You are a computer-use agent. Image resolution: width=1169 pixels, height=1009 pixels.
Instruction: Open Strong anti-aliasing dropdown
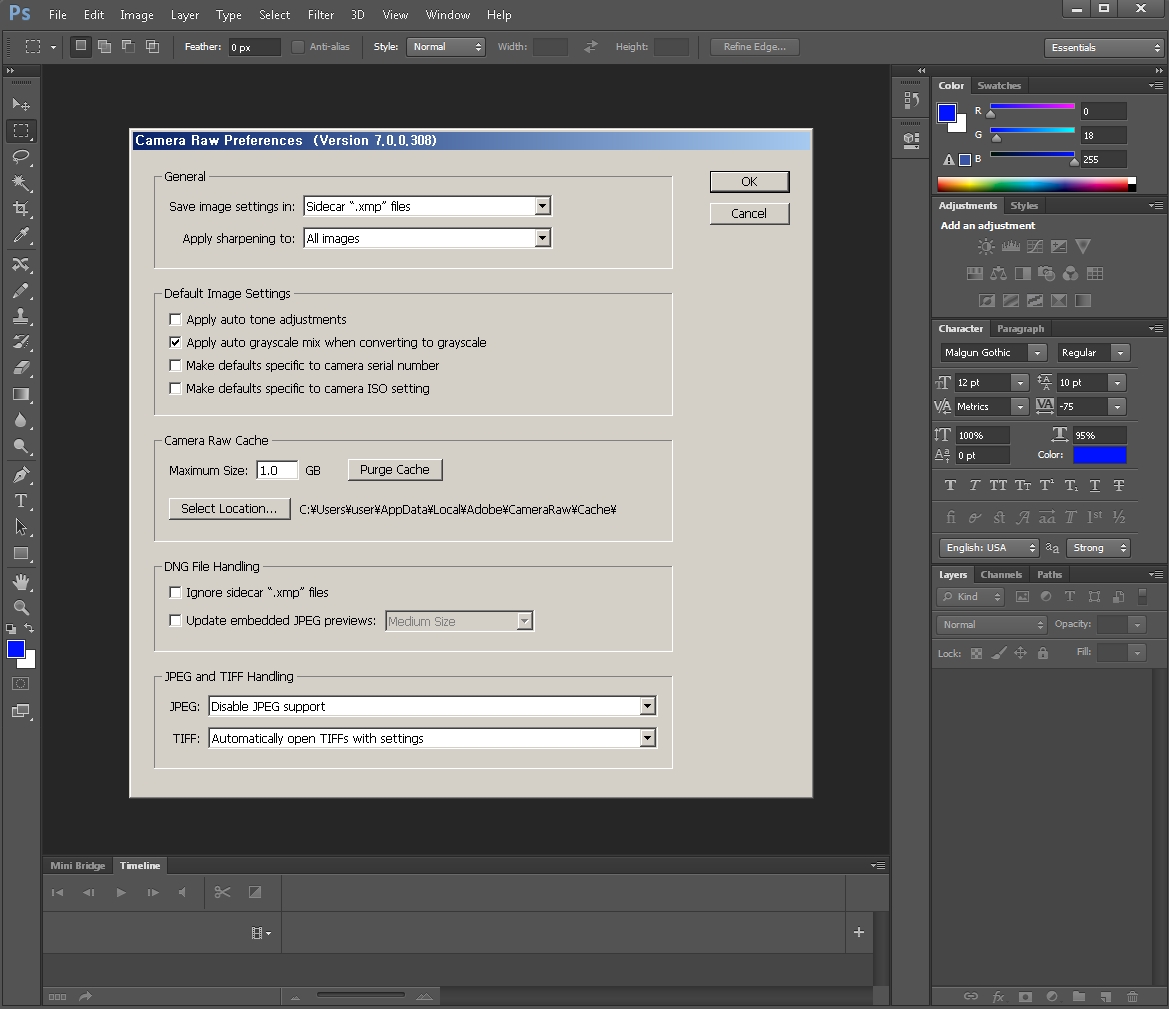coord(1098,547)
